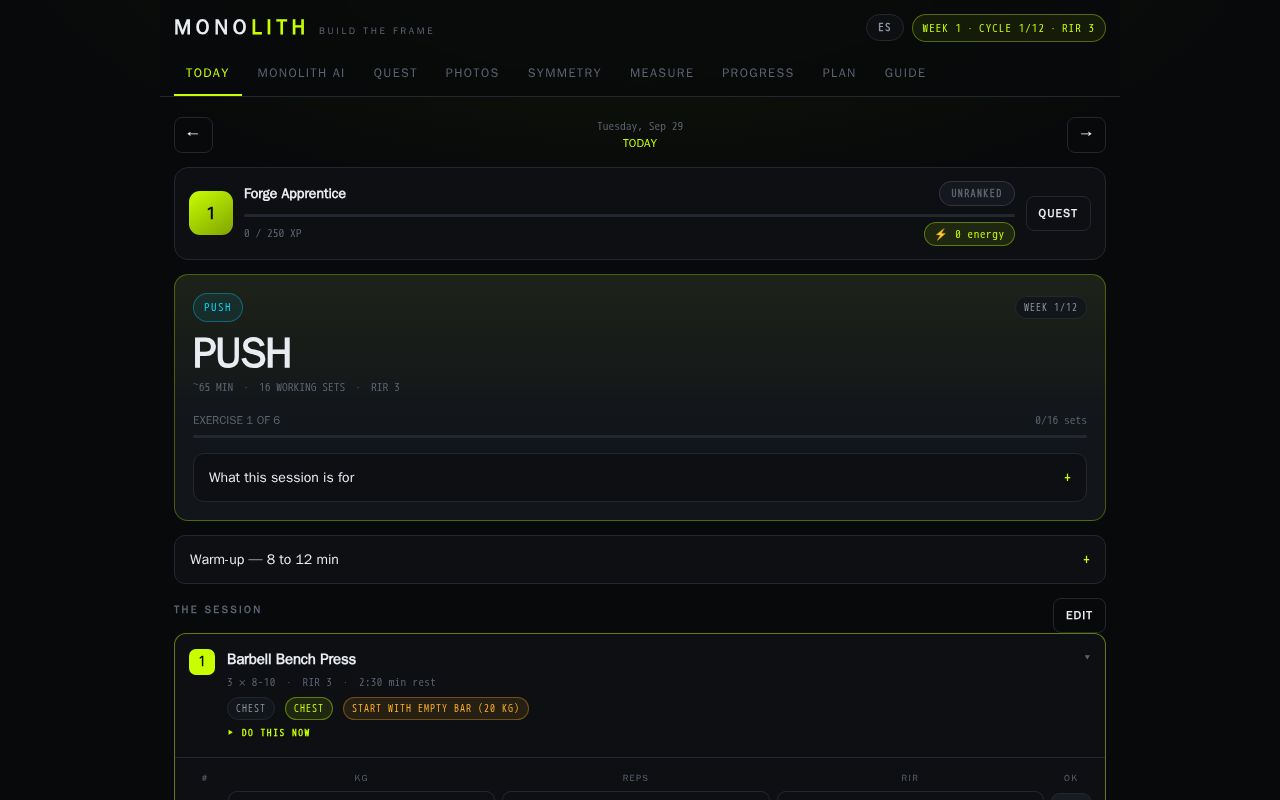
Task: Switch language with the ES toggle
Action: 885,28
